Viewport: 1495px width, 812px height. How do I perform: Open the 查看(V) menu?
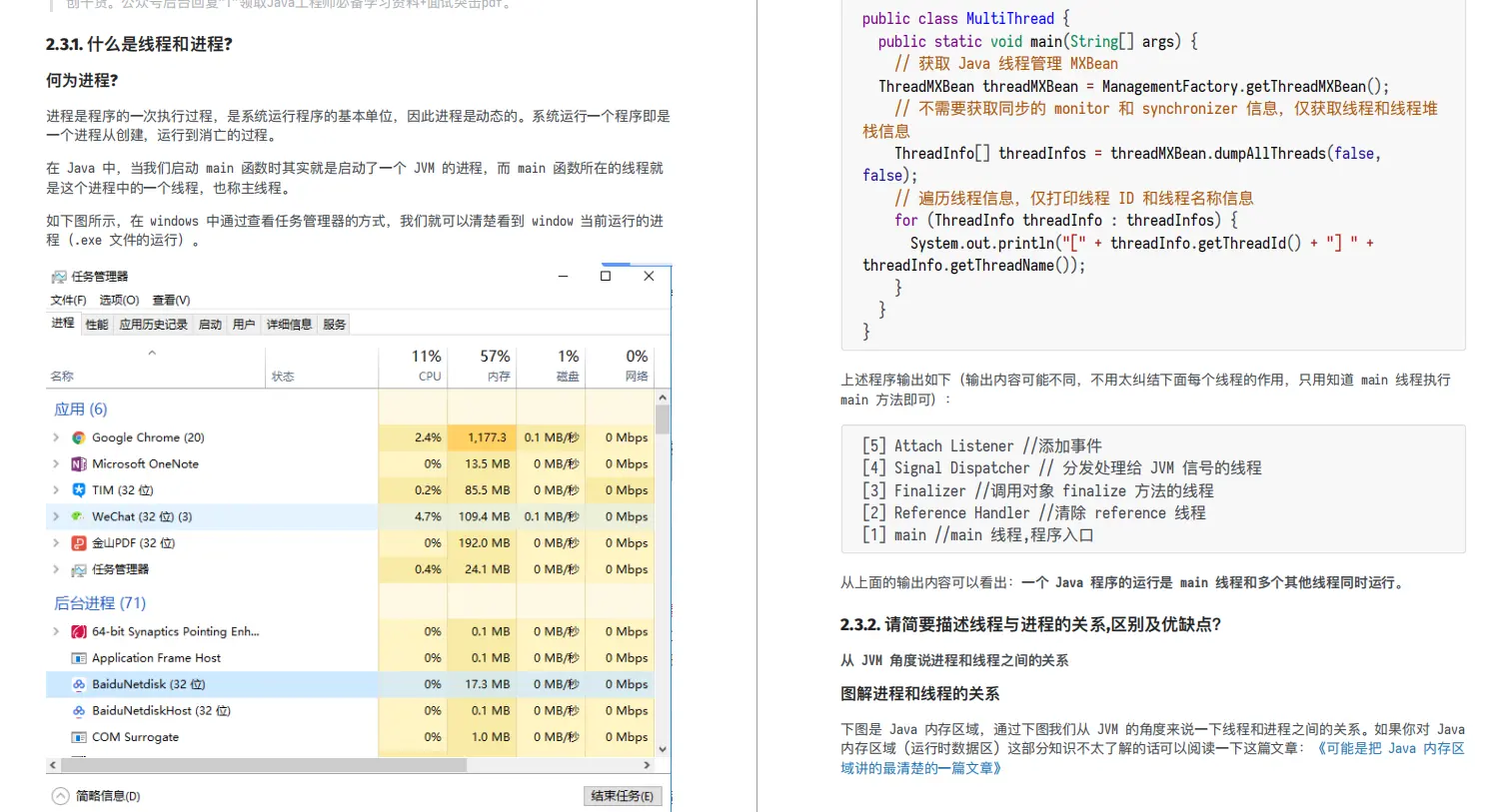[170, 300]
